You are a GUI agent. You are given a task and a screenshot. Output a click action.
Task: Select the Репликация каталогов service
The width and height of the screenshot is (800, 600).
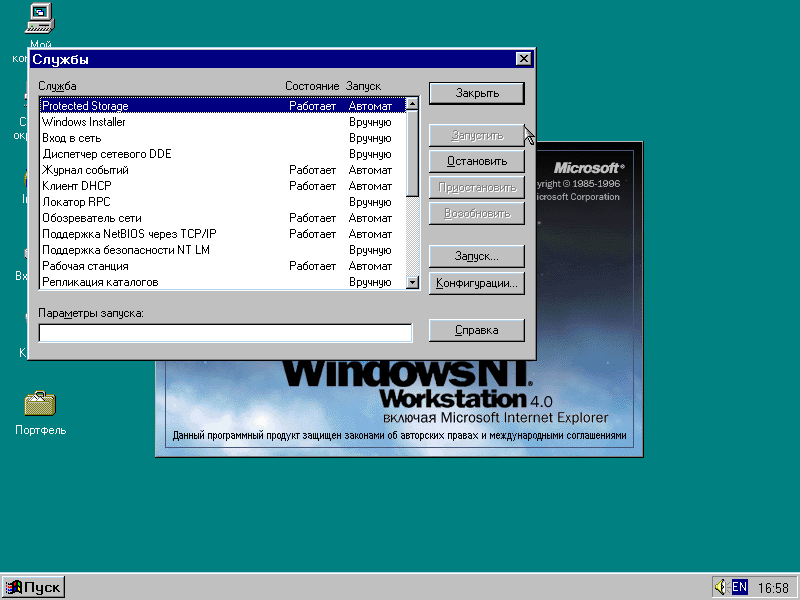click(x=222, y=282)
